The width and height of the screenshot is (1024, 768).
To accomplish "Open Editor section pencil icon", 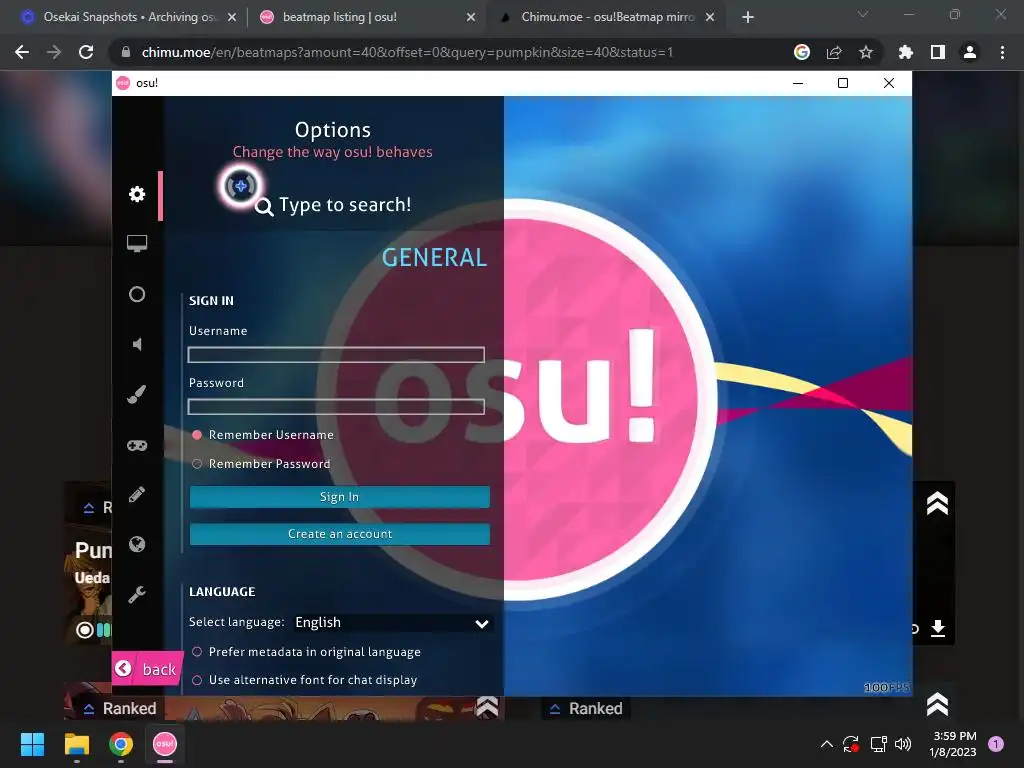I will 136,494.
